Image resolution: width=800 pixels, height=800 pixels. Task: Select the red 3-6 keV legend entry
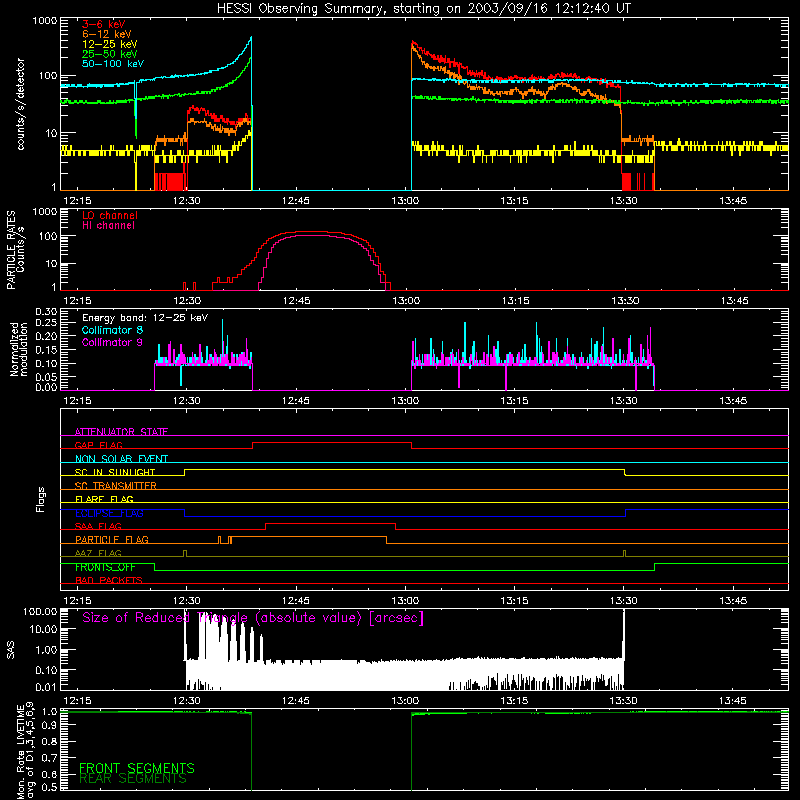103,24
